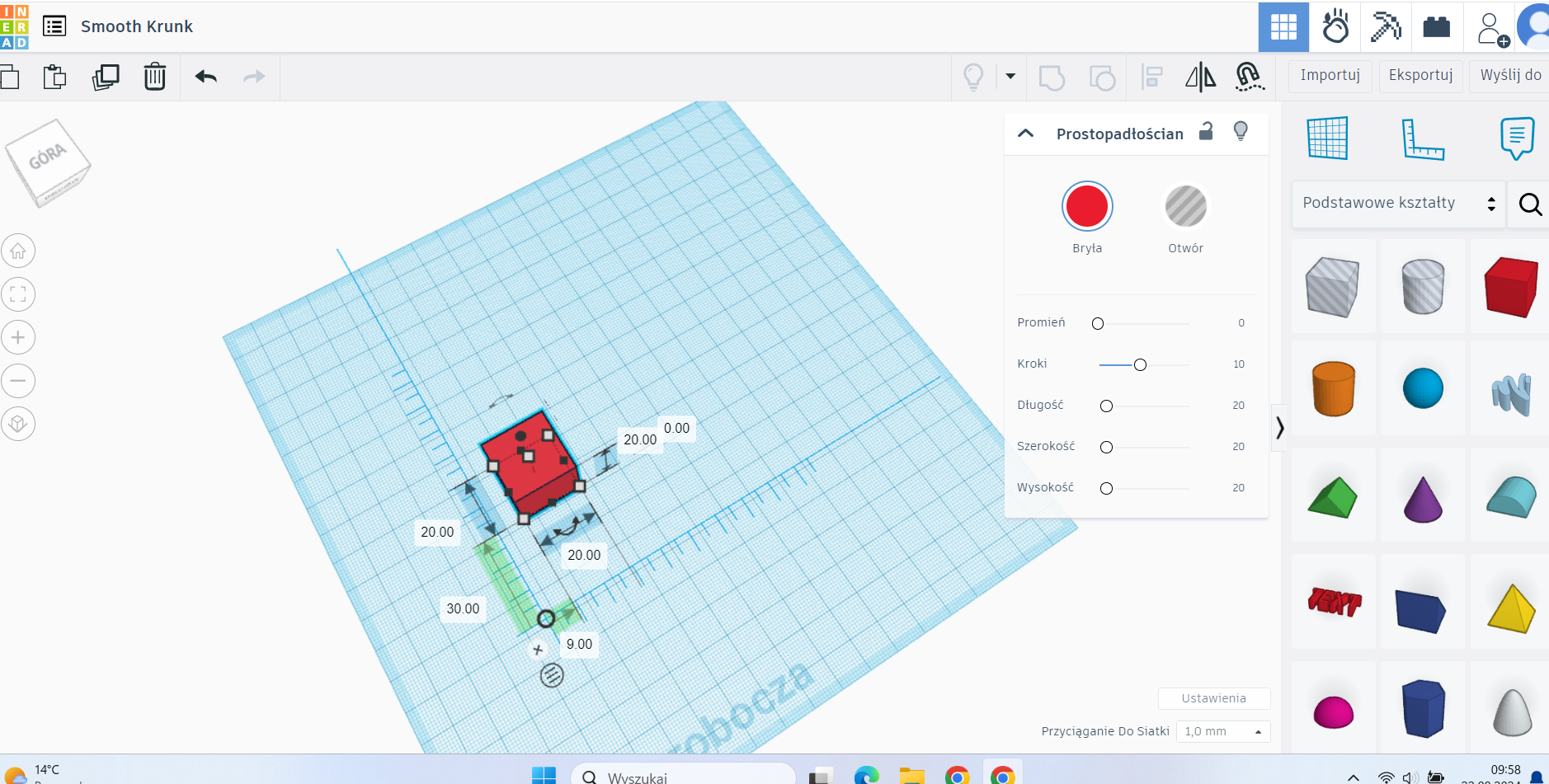This screenshot has width=1549, height=784.
Task: Toggle the lock on the Prostopadłościan shape
Action: click(1206, 131)
